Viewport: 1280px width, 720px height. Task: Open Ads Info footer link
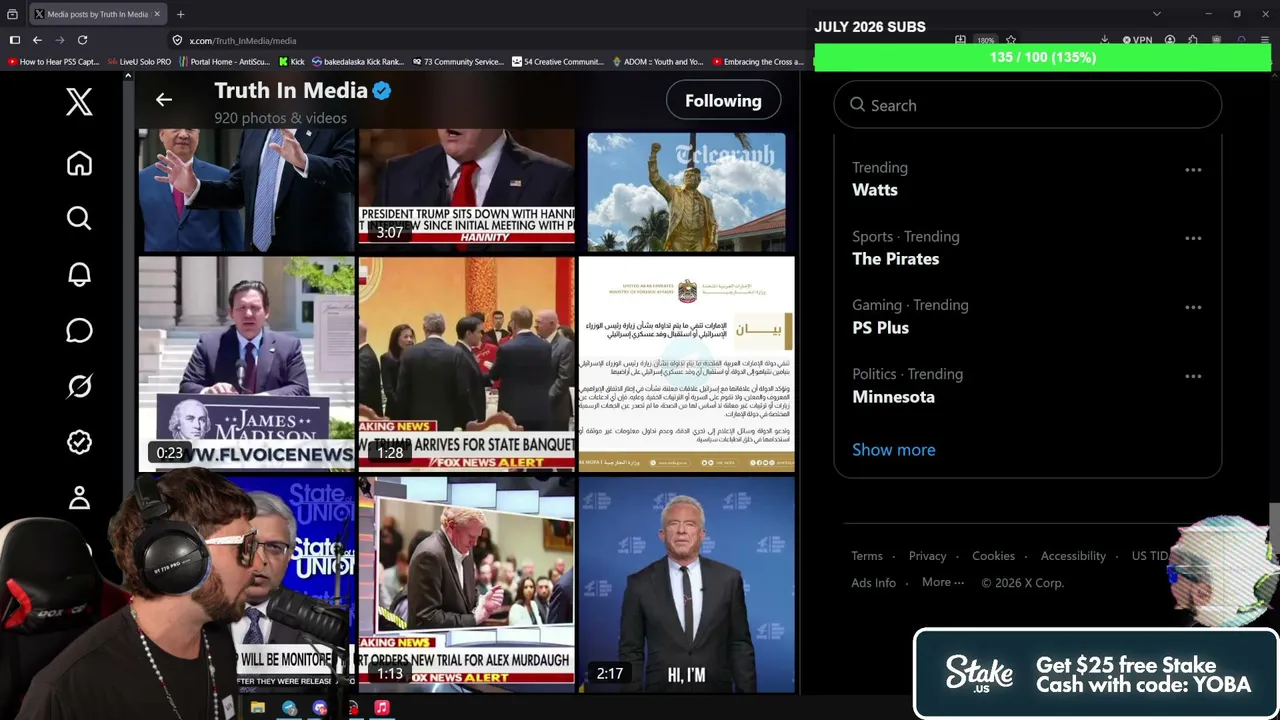point(873,583)
